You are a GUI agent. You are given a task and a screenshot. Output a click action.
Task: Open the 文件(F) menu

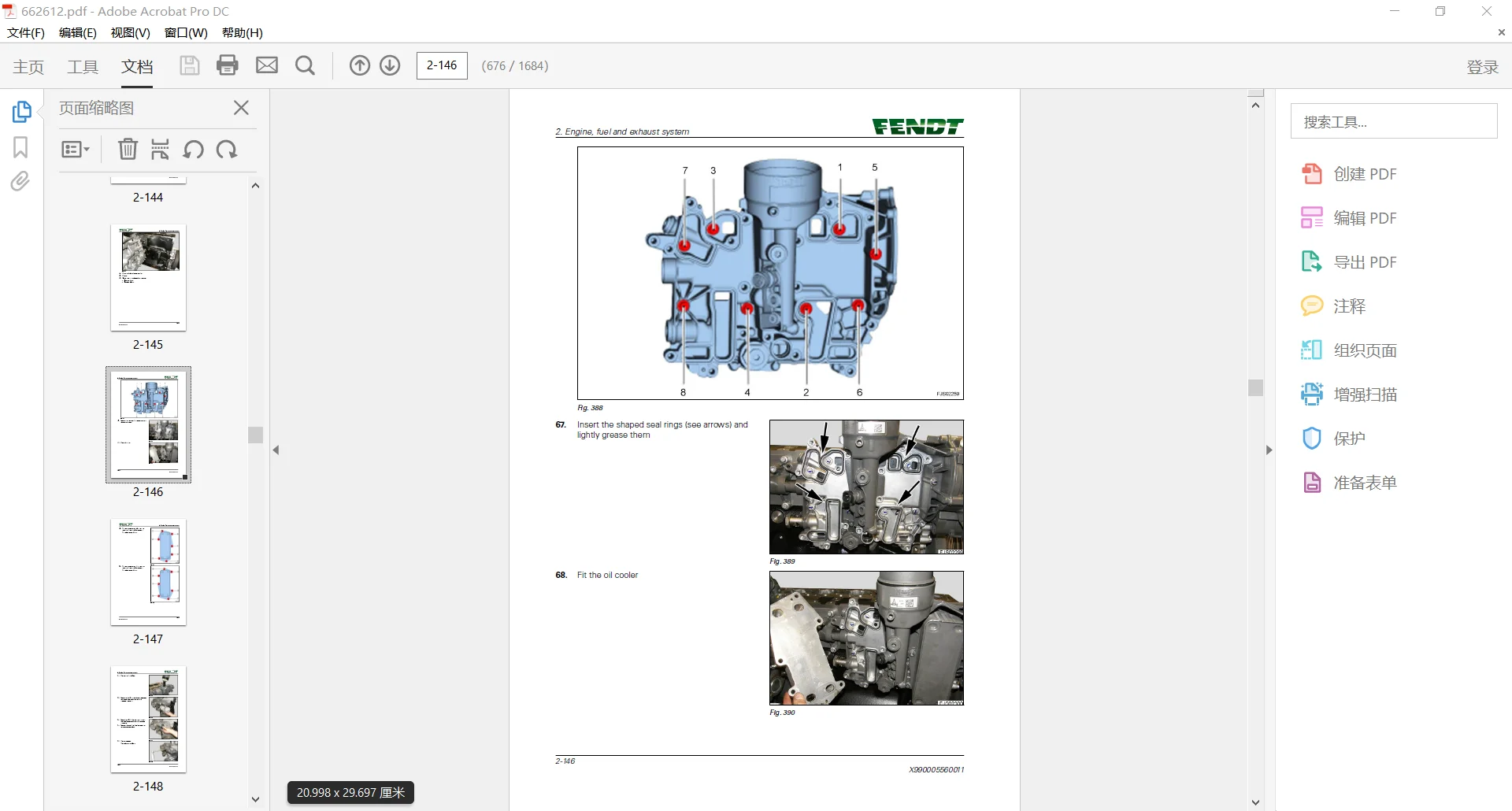coord(26,33)
